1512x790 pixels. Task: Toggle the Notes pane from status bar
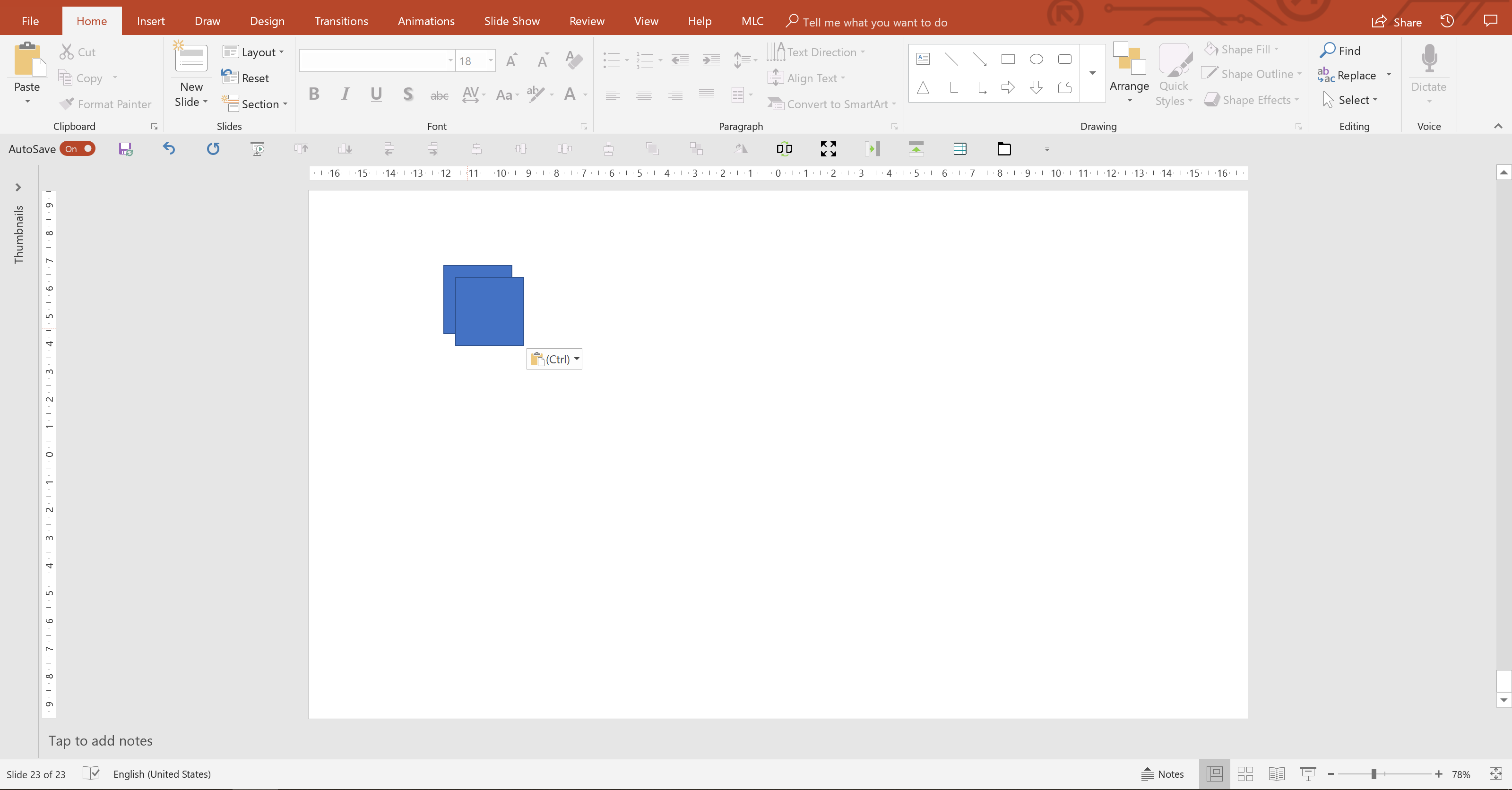pos(1162,774)
